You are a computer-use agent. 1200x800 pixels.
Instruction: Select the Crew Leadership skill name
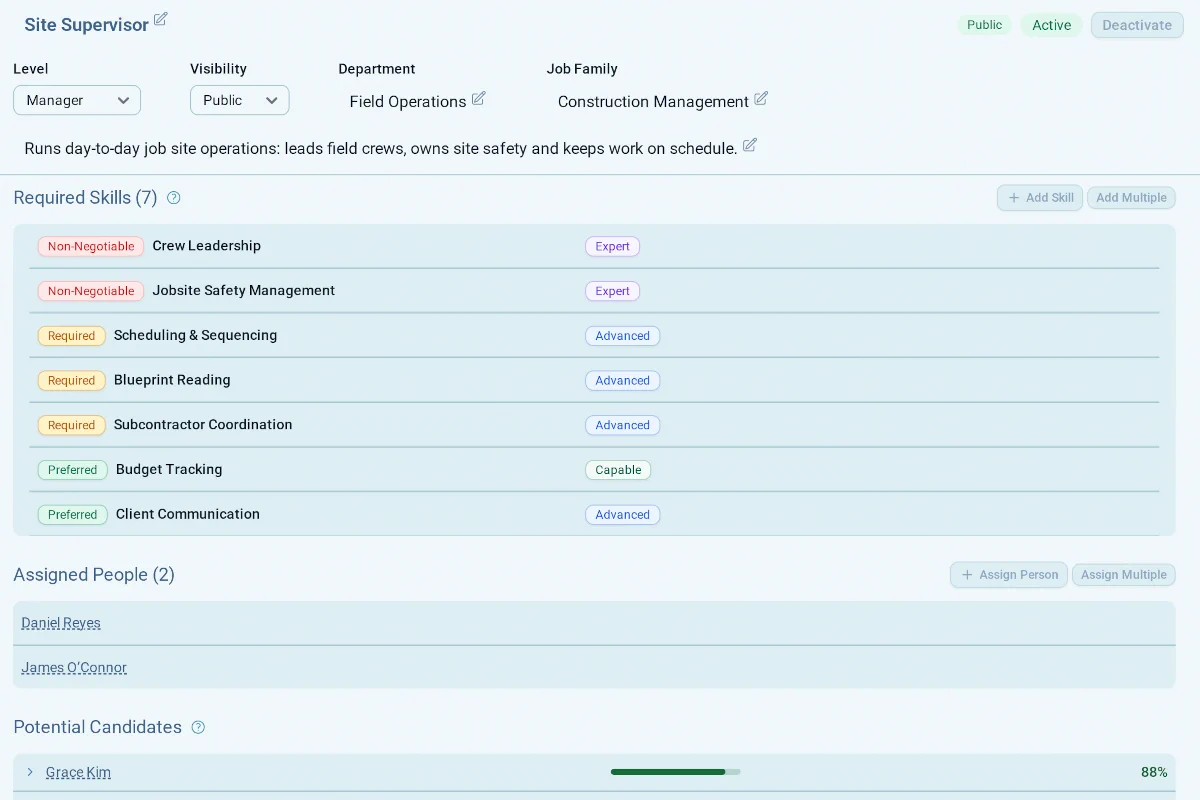pos(207,246)
